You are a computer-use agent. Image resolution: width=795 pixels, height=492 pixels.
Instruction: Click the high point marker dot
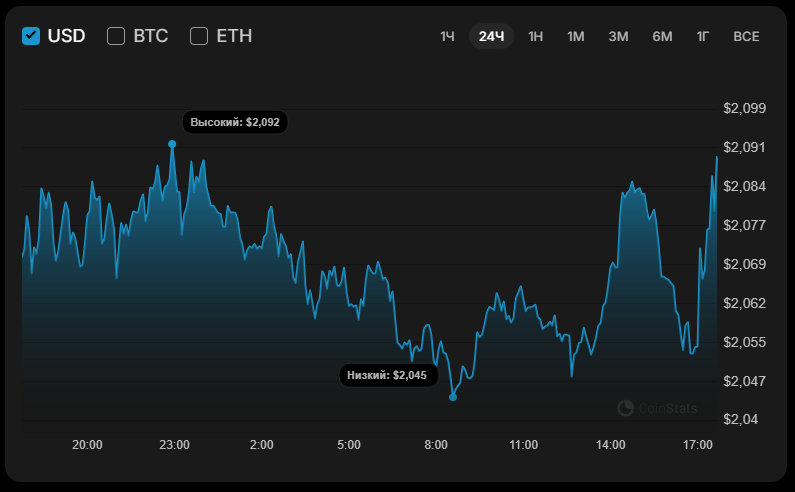point(172,144)
